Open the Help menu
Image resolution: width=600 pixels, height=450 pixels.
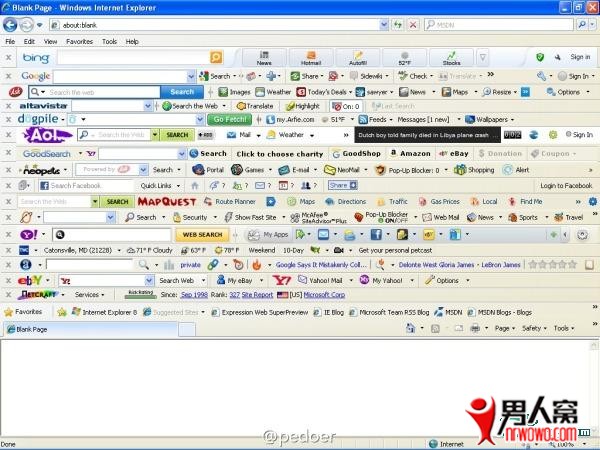click(x=132, y=41)
